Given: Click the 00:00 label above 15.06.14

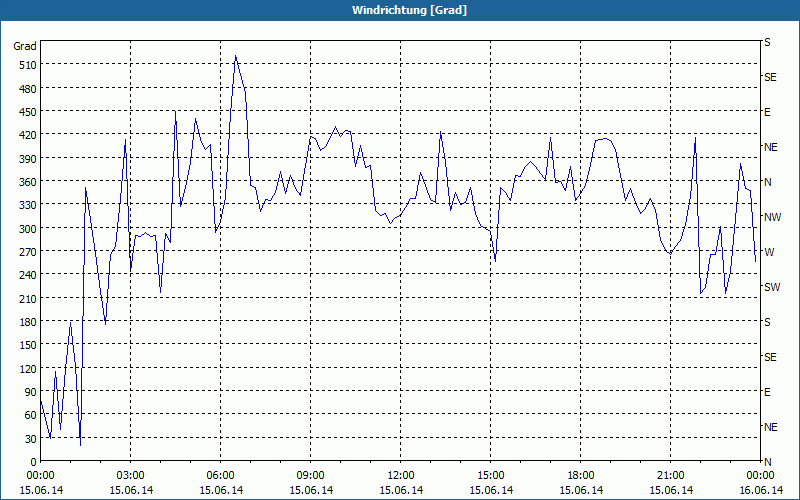Looking at the screenshot, I should (x=40, y=476).
